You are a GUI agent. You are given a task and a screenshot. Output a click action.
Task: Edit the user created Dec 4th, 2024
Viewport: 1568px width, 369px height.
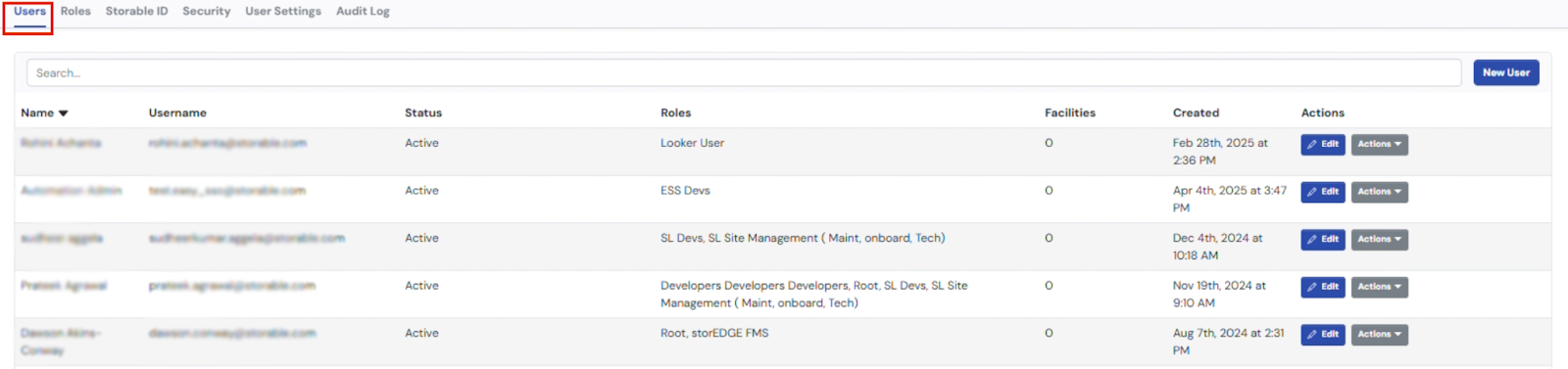1323,239
